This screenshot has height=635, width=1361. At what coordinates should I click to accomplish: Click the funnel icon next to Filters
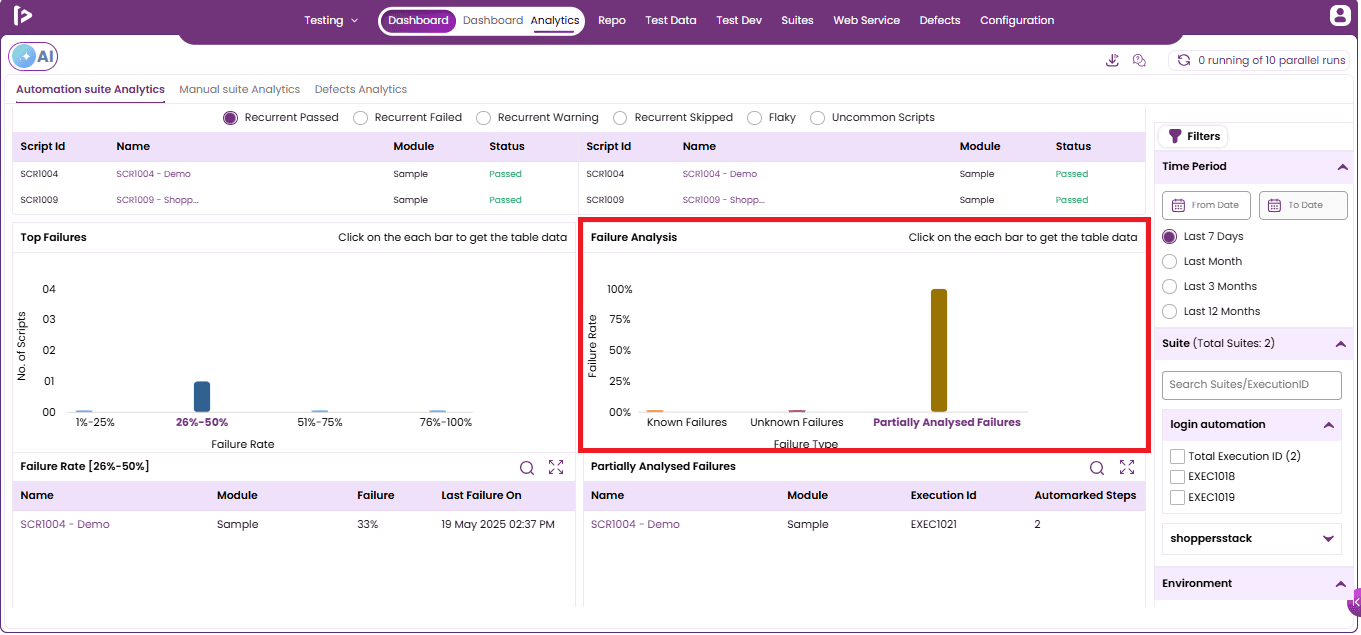point(1175,136)
